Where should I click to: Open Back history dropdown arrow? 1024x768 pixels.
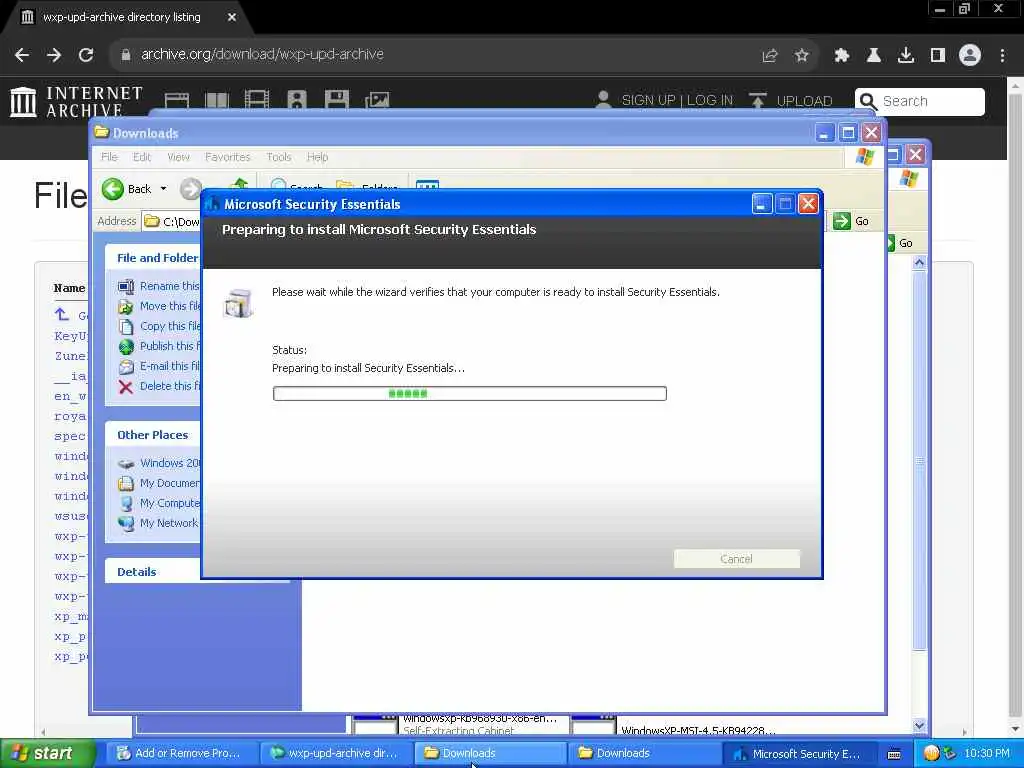pos(163,189)
